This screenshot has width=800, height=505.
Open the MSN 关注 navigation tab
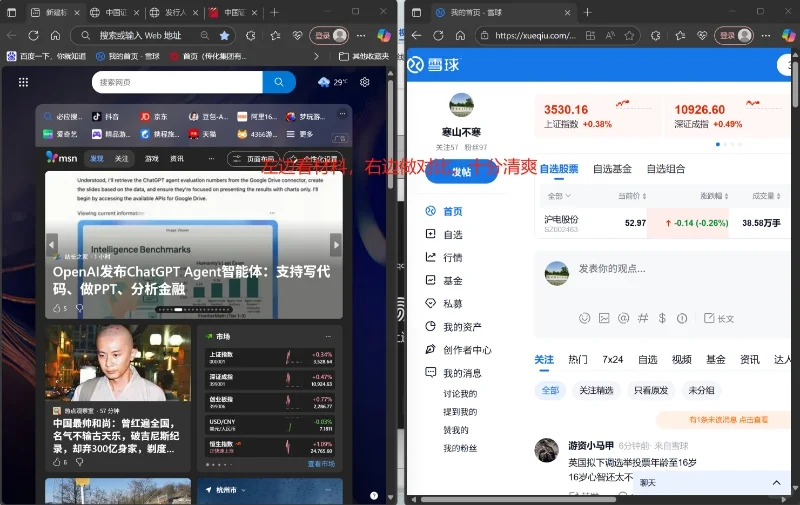(x=121, y=159)
